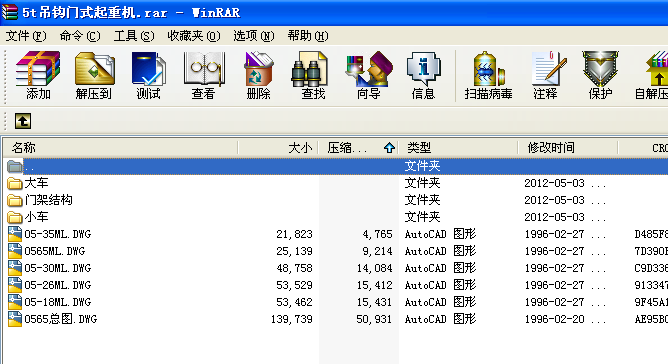
Task: Click the 05-35ML.DWG file icon
Action: (15, 234)
